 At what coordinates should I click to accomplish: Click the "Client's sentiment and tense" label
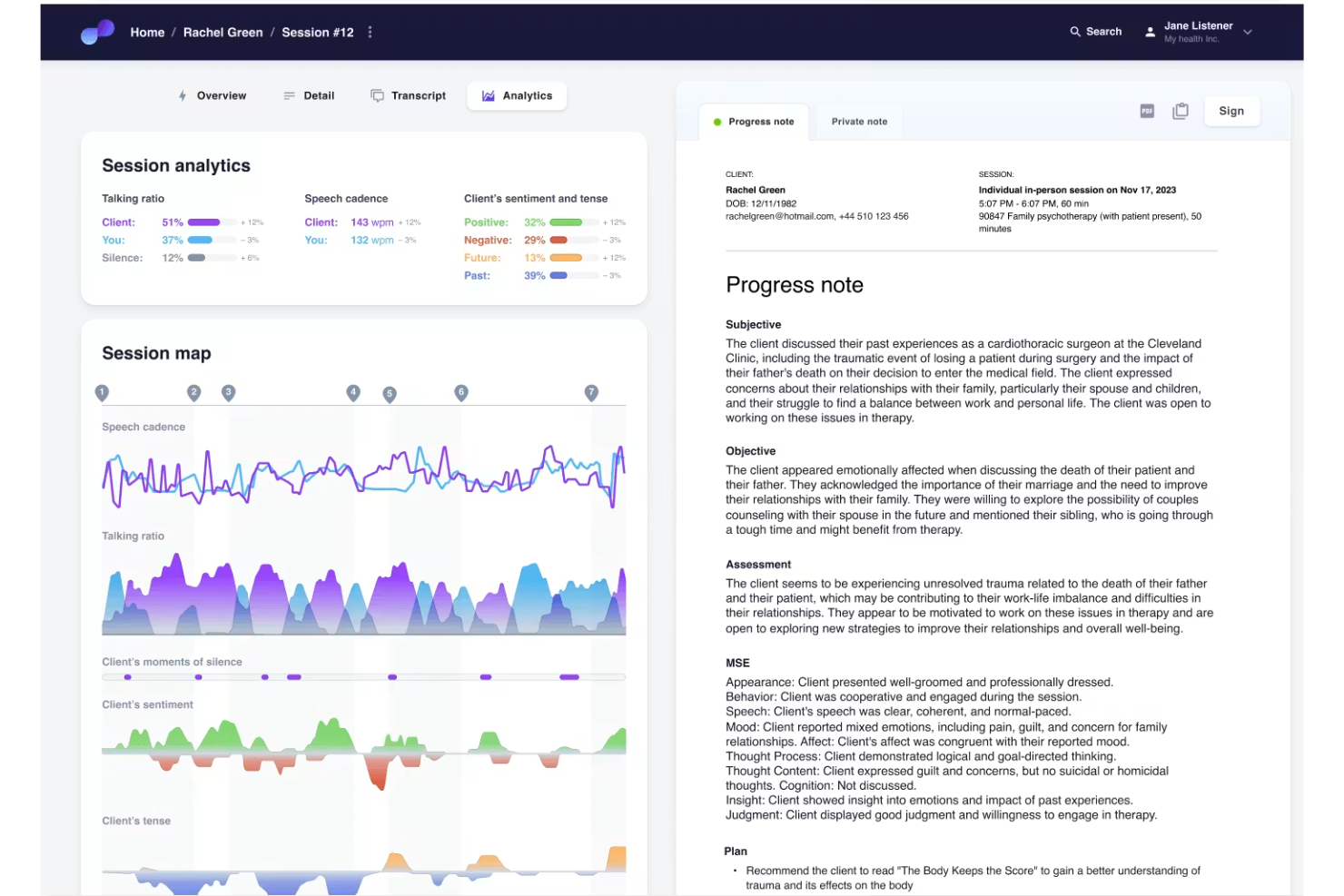click(536, 199)
